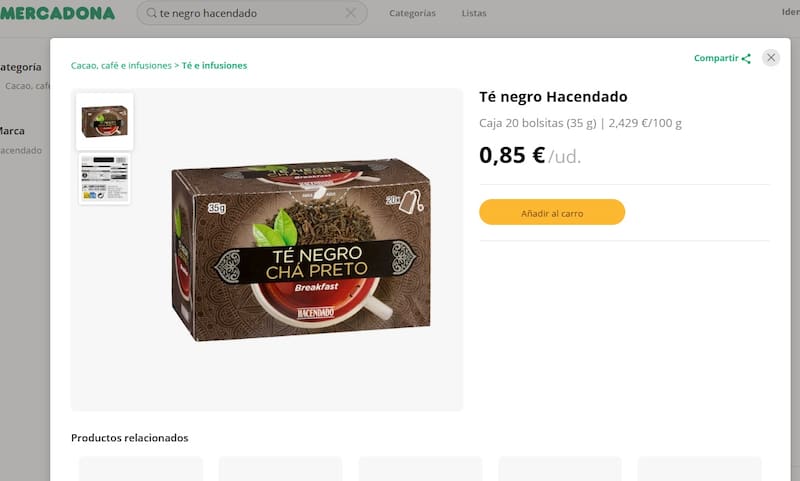This screenshot has height=481, width=800.
Task: Open the last related product card
Action: pos(699,469)
